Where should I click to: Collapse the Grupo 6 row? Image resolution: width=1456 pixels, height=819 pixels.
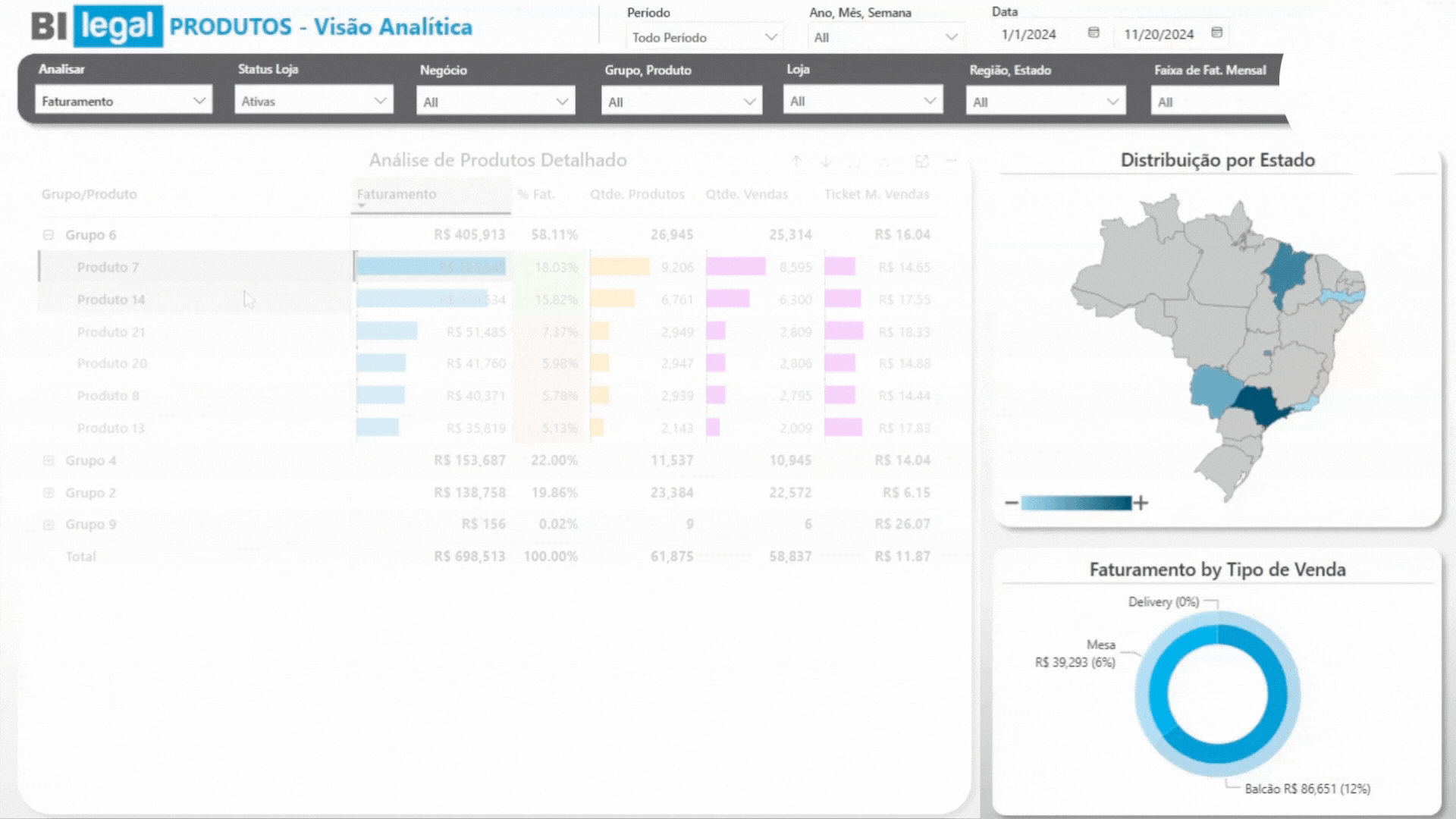point(49,235)
